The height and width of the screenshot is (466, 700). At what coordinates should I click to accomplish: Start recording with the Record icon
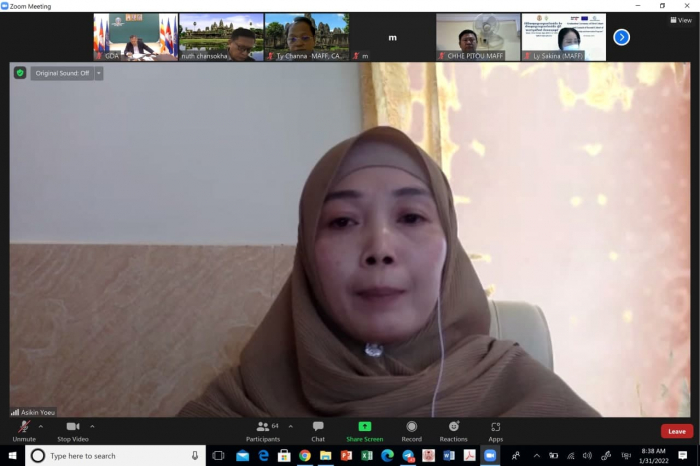pyautogui.click(x=411, y=428)
